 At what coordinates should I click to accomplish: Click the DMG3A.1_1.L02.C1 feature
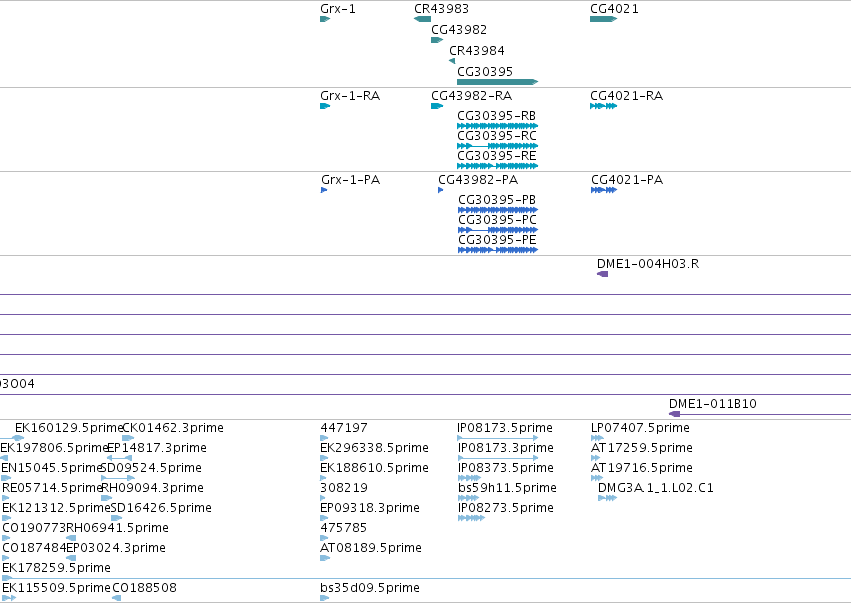(607, 498)
